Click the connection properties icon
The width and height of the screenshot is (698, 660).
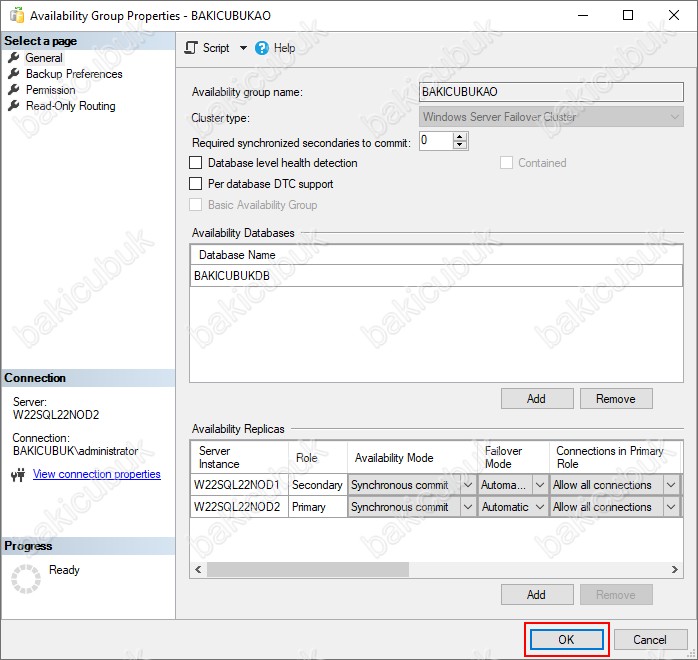[x=18, y=475]
